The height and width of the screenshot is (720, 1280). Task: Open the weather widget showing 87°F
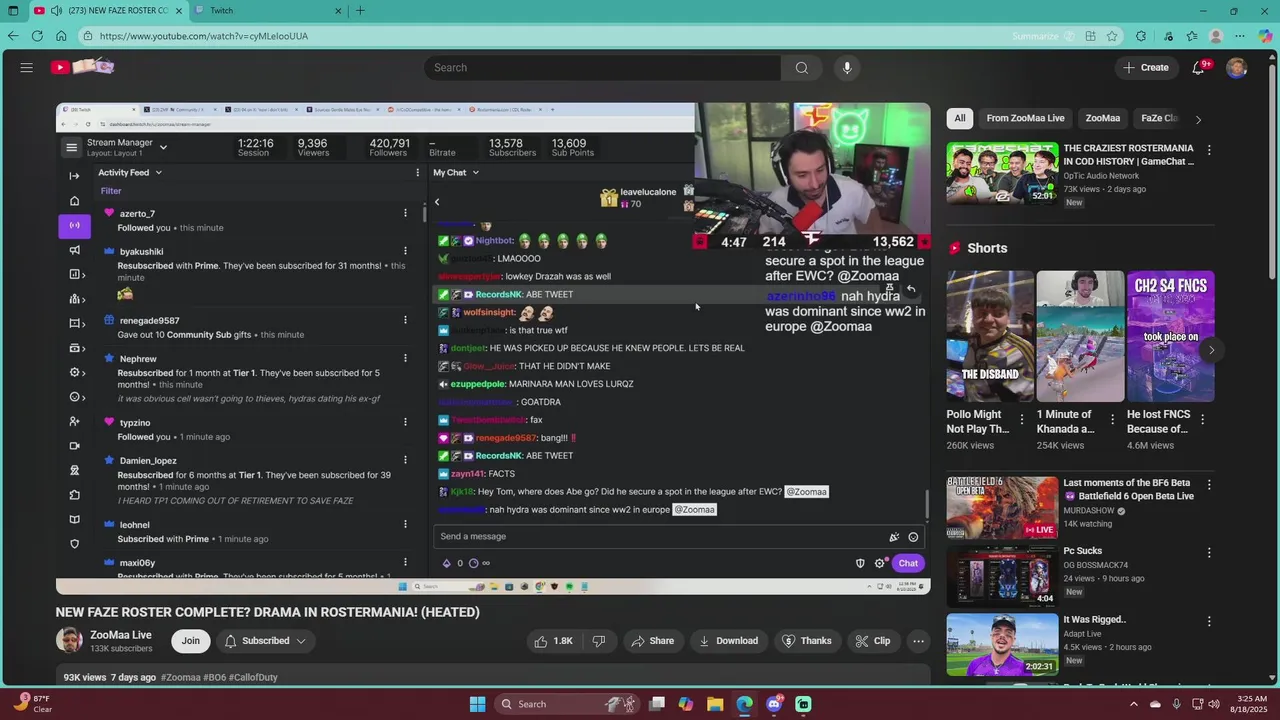[x=33, y=704]
